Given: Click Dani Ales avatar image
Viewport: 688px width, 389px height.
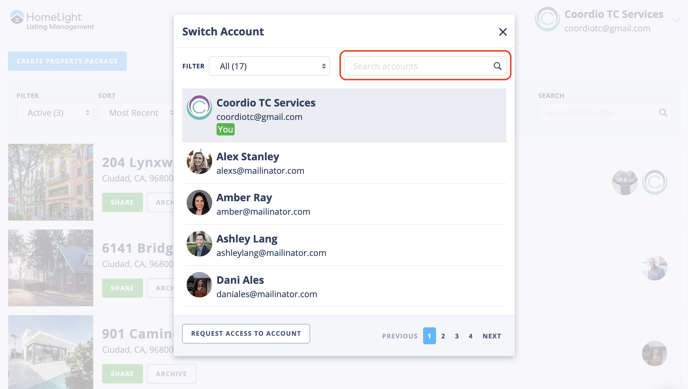Looking at the screenshot, I should [199, 285].
